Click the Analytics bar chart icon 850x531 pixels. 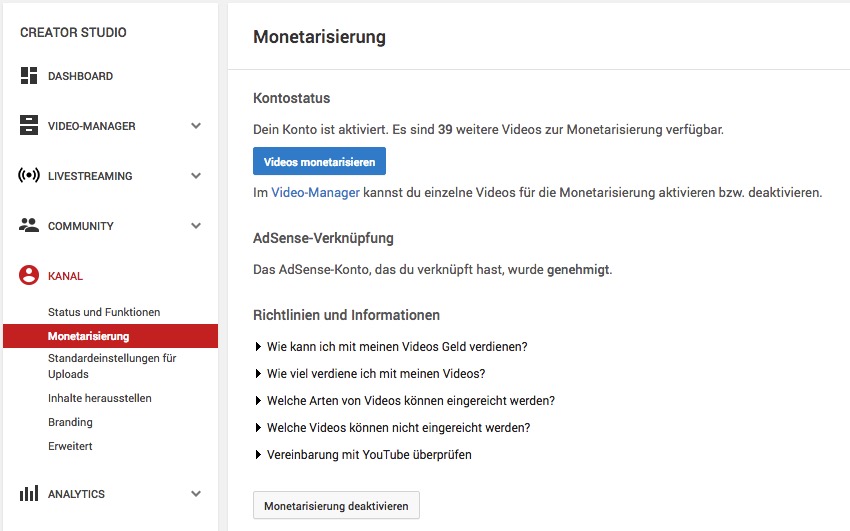click(29, 493)
